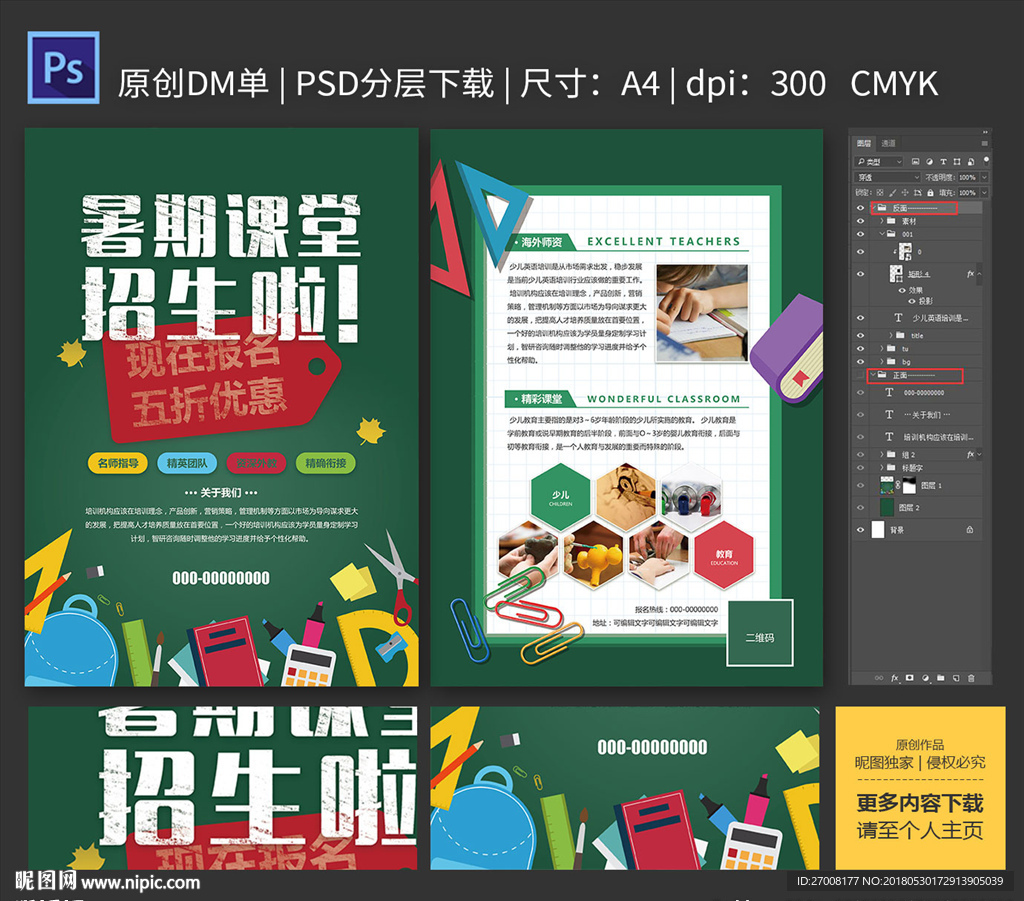
Task: Switch to the 通道 channels tab
Action: pyautogui.click(x=888, y=143)
